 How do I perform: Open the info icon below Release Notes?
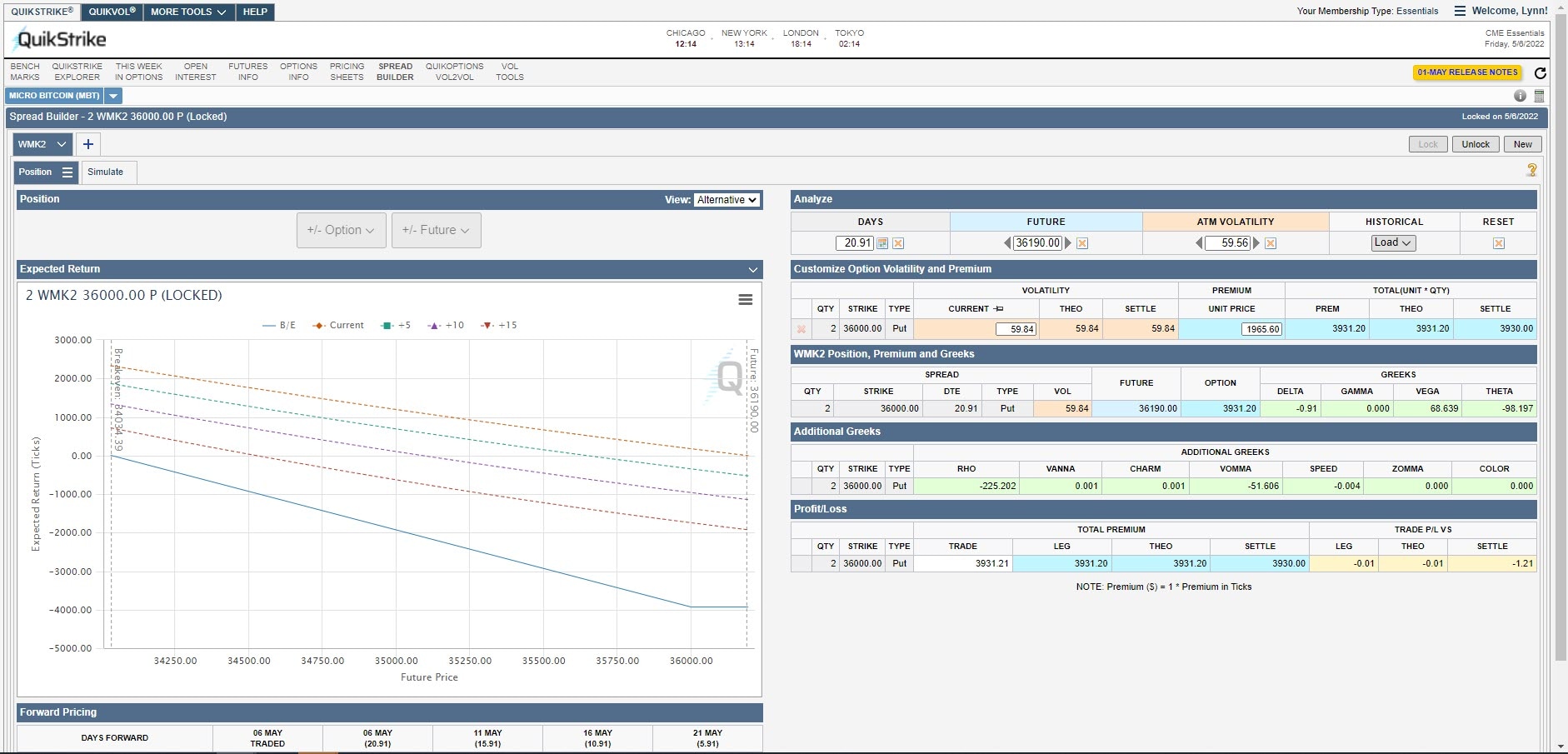pos(1521,96)
